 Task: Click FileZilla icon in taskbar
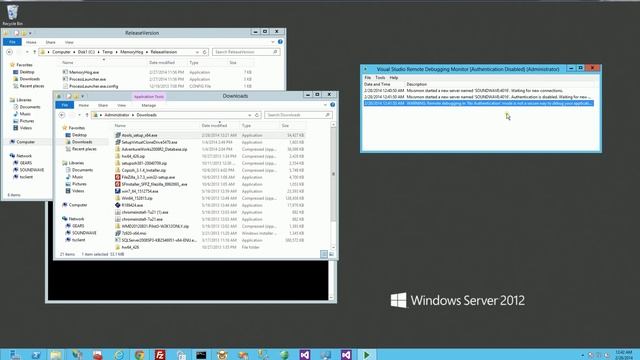(160, 355)
